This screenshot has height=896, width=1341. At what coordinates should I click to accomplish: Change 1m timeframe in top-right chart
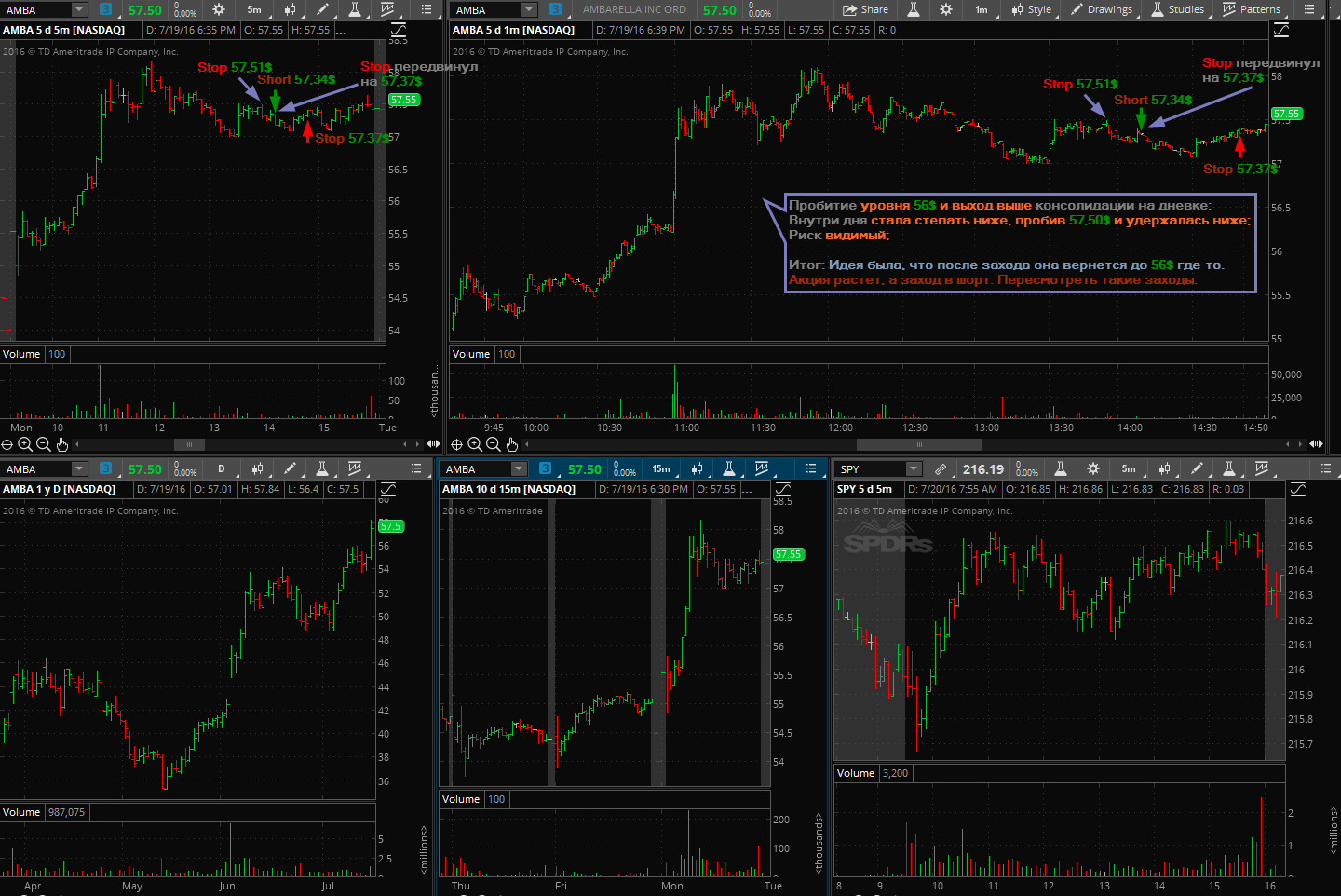pos(982,9)
